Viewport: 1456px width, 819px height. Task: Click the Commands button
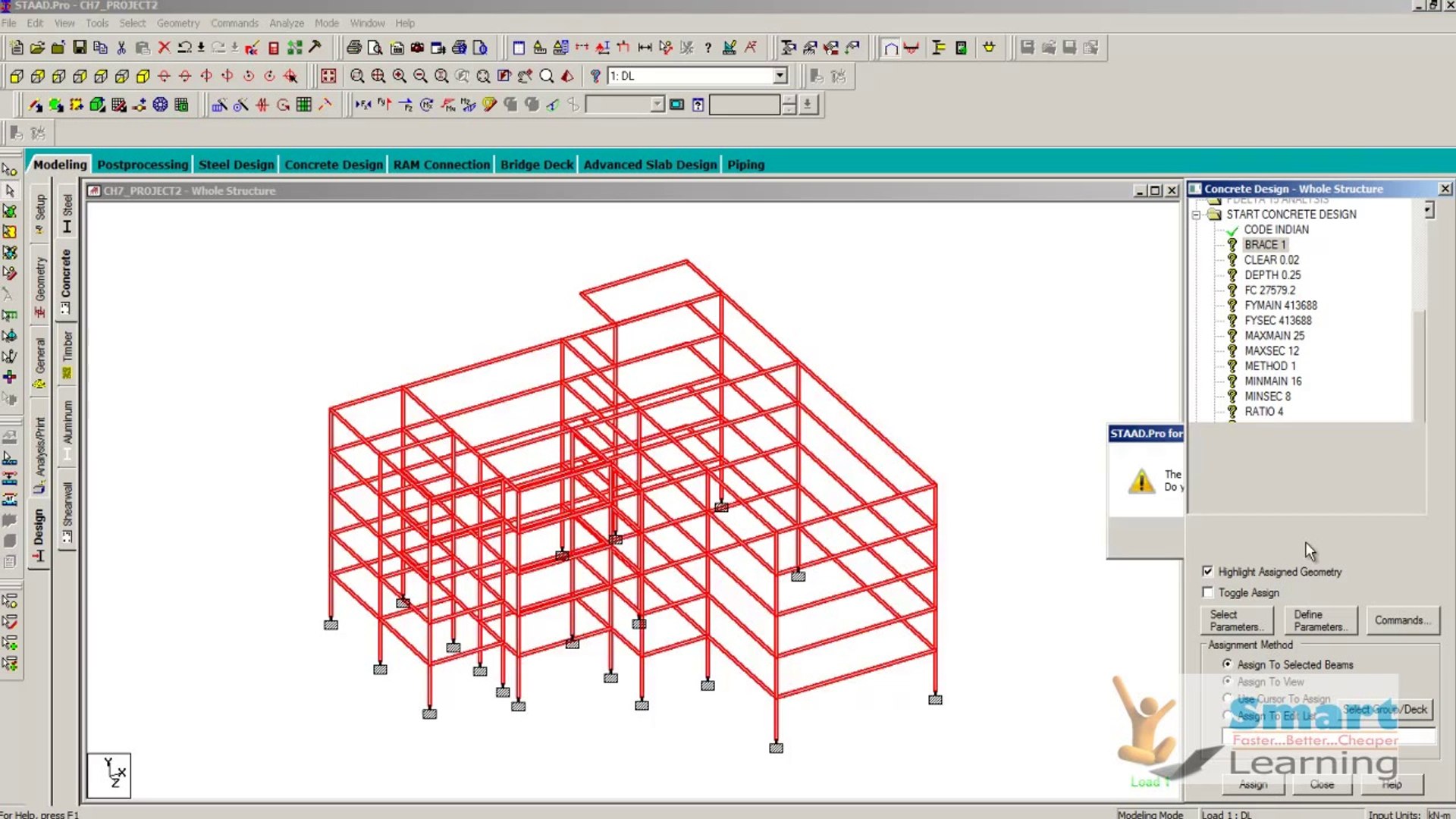[1402, 620]
